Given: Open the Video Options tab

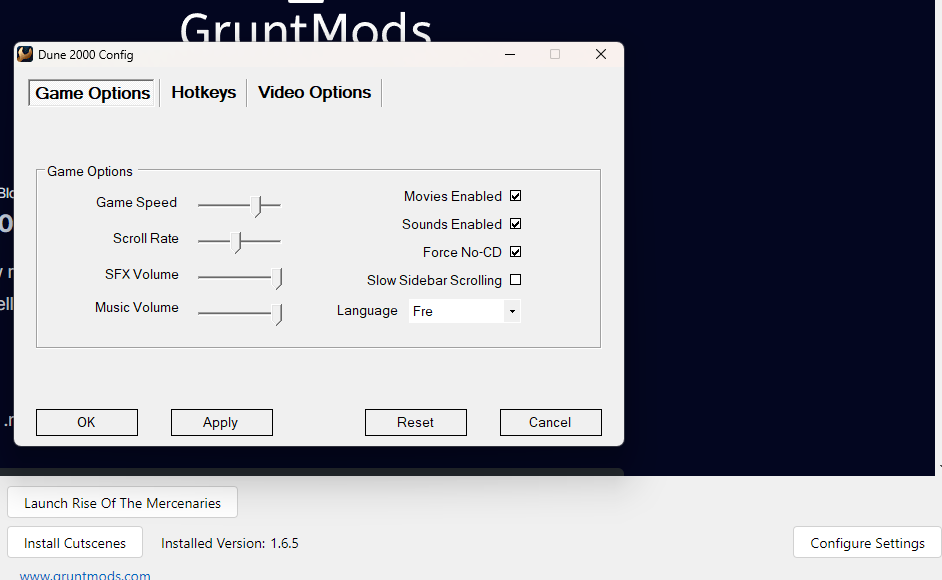Looking at the screenshot, I should click(x=314, y=93).
